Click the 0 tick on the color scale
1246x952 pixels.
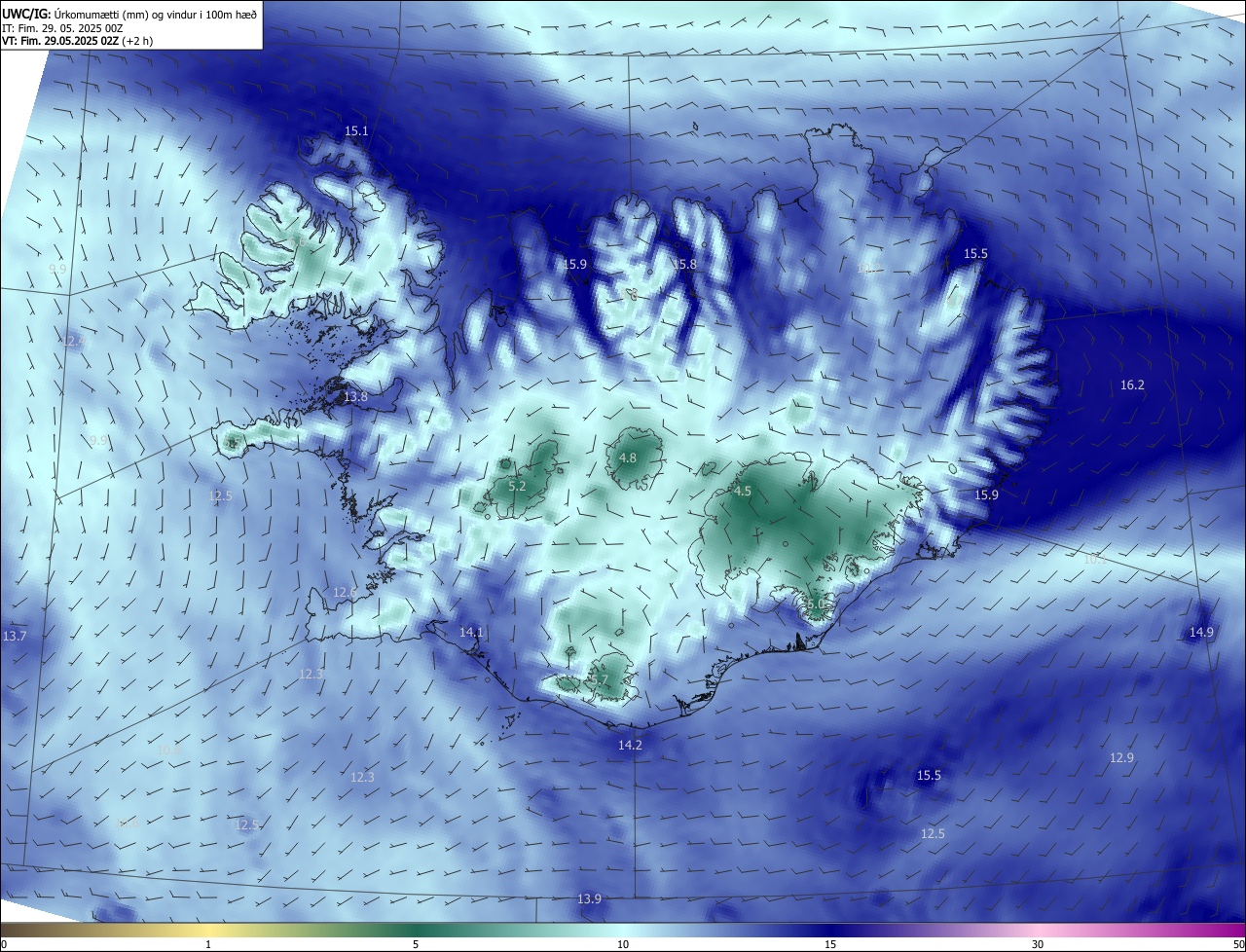(4, 944)
